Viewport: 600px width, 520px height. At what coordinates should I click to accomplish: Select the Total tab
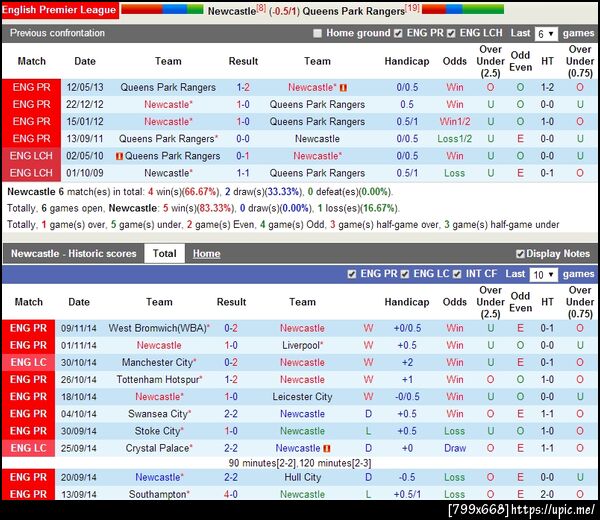coord(165,253)
